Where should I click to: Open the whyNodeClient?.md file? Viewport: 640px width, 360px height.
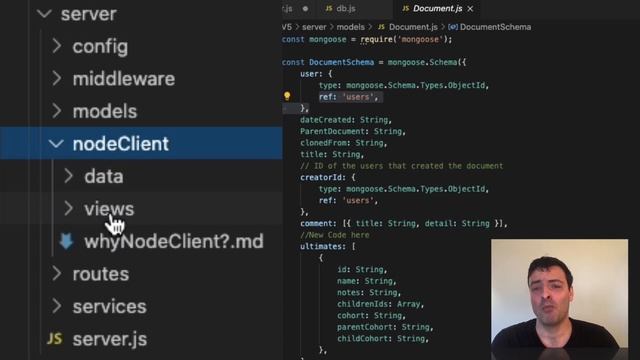point(173,241)
